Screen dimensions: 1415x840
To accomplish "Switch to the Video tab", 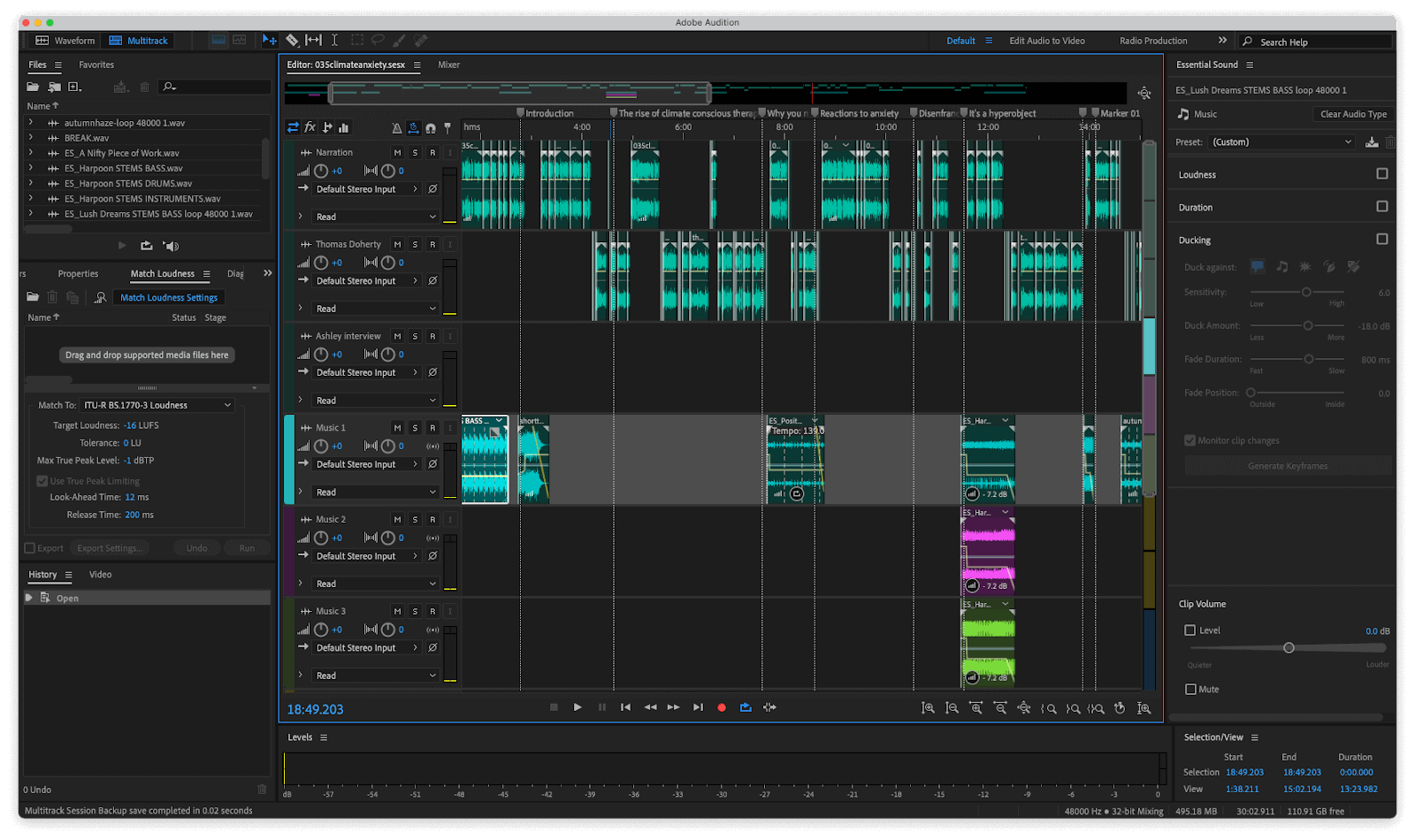I will [100, 575].
